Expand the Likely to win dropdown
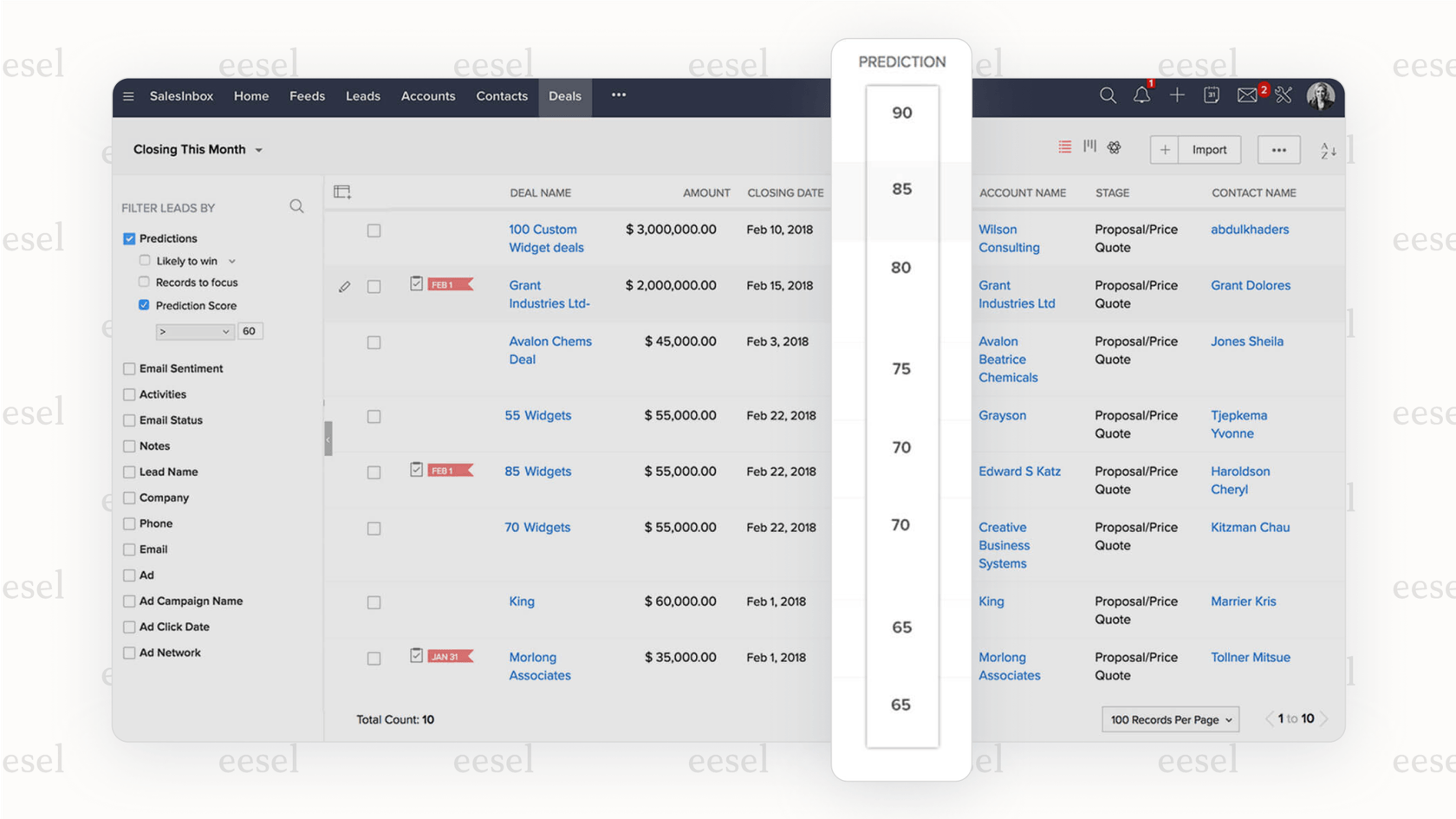Screen dimensions: 1456x819 point(232,260)
